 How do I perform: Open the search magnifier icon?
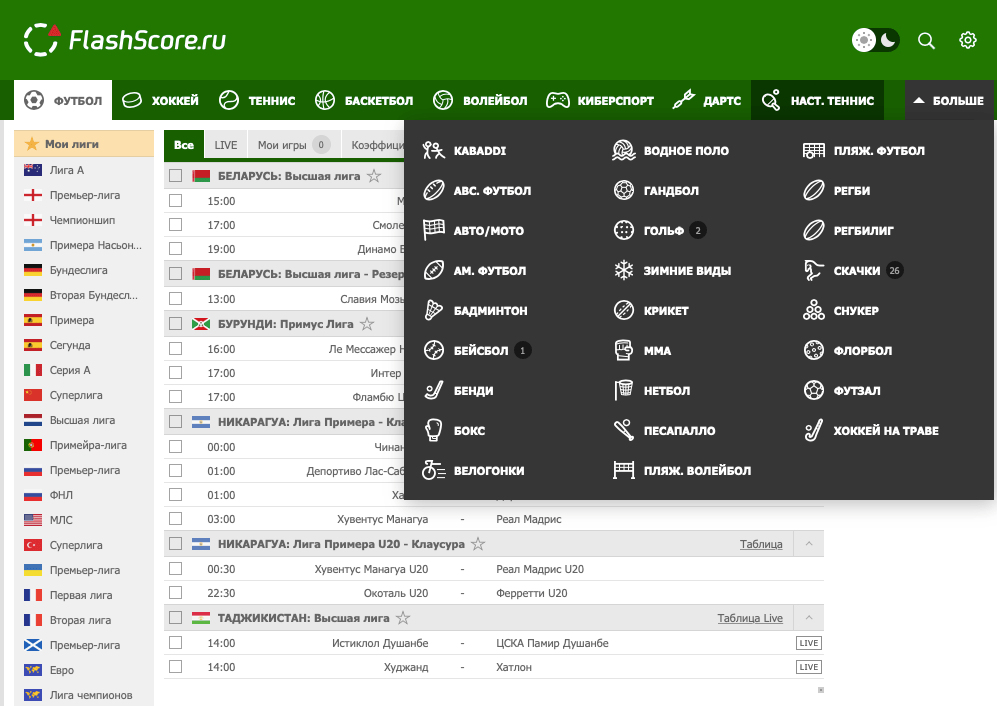pos(926,41)
